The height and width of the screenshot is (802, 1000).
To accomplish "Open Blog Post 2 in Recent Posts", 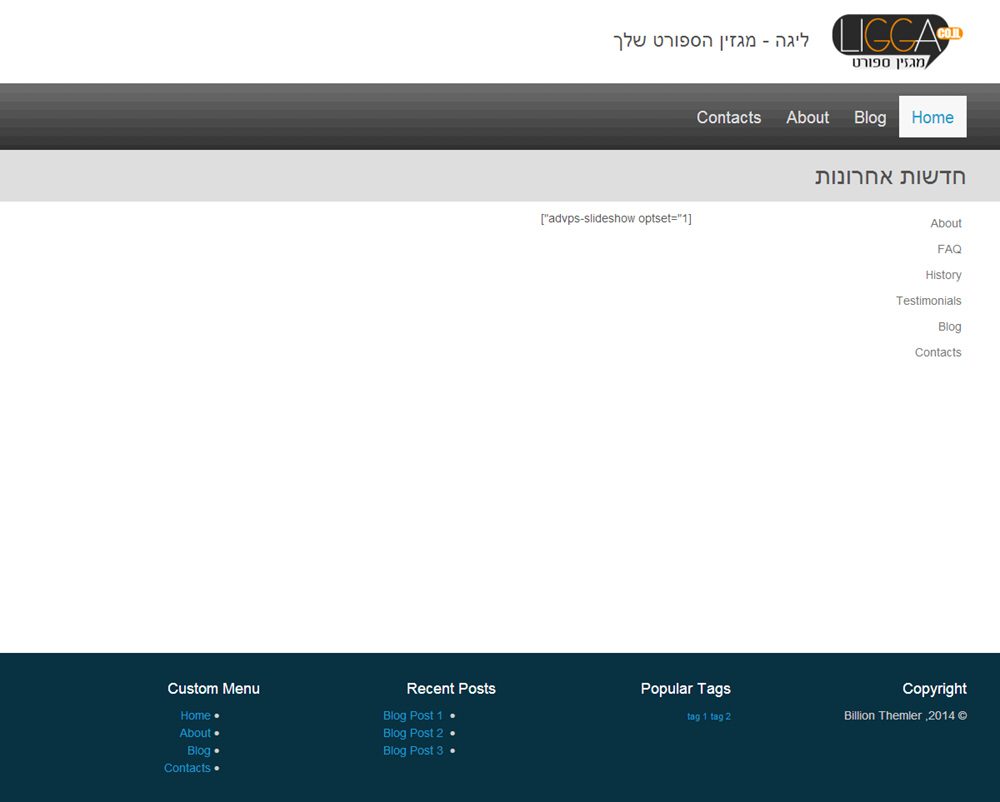I will 413,733.
